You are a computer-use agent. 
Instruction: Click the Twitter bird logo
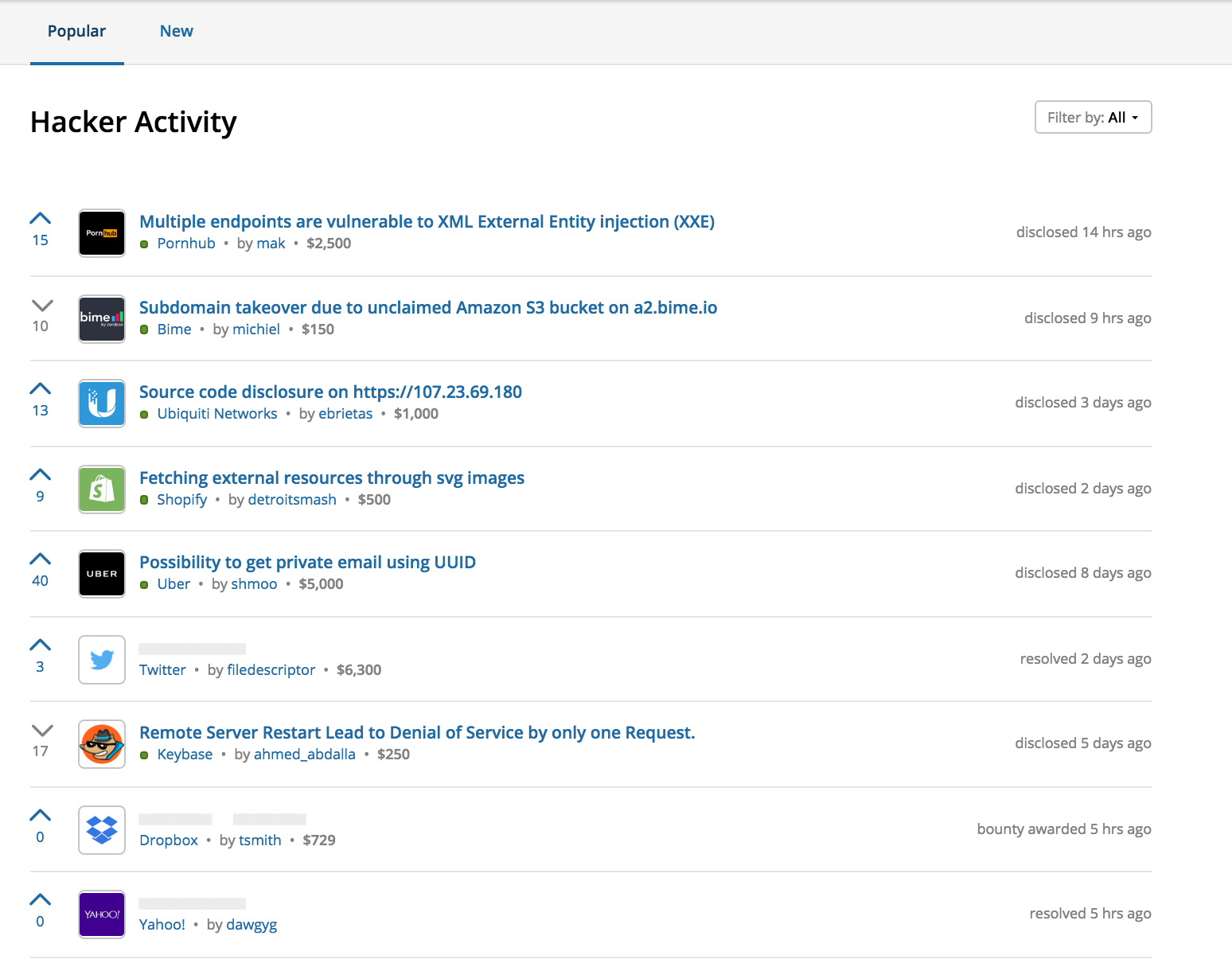102,660
